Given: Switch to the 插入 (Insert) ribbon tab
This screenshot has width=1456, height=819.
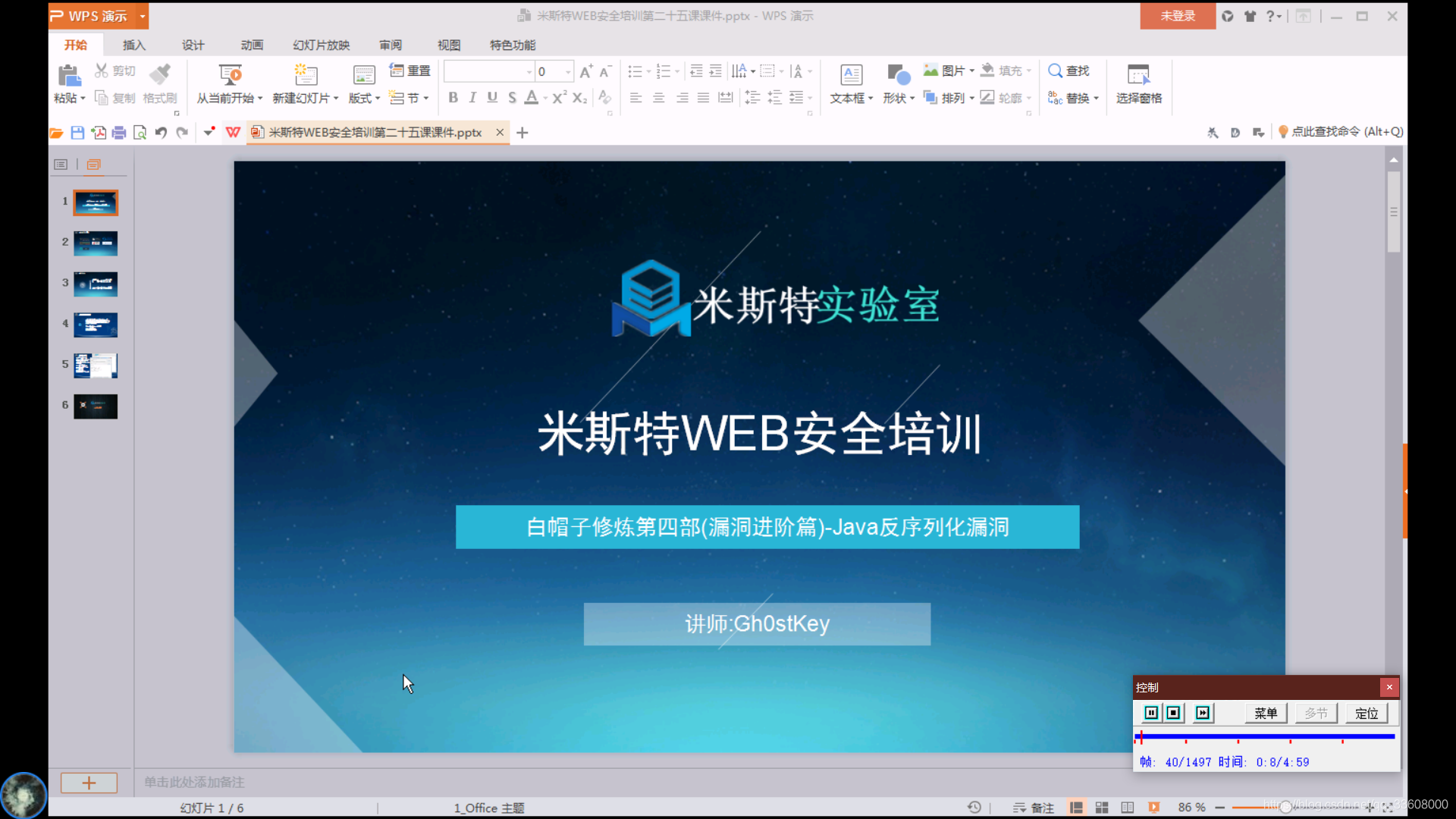Looking at the screenshot, I should click(x=133, y=45).
